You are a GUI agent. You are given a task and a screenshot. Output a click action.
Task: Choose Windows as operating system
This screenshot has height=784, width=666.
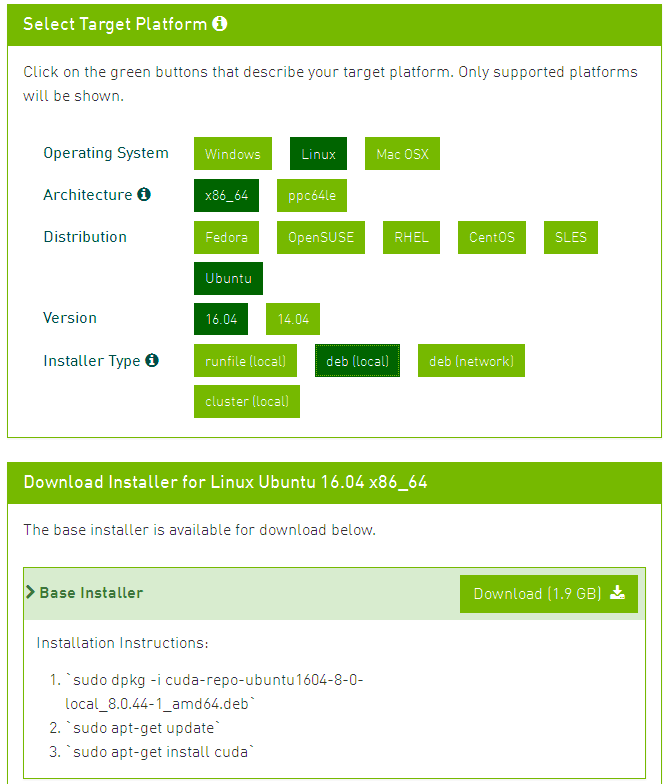click(232, 154)
